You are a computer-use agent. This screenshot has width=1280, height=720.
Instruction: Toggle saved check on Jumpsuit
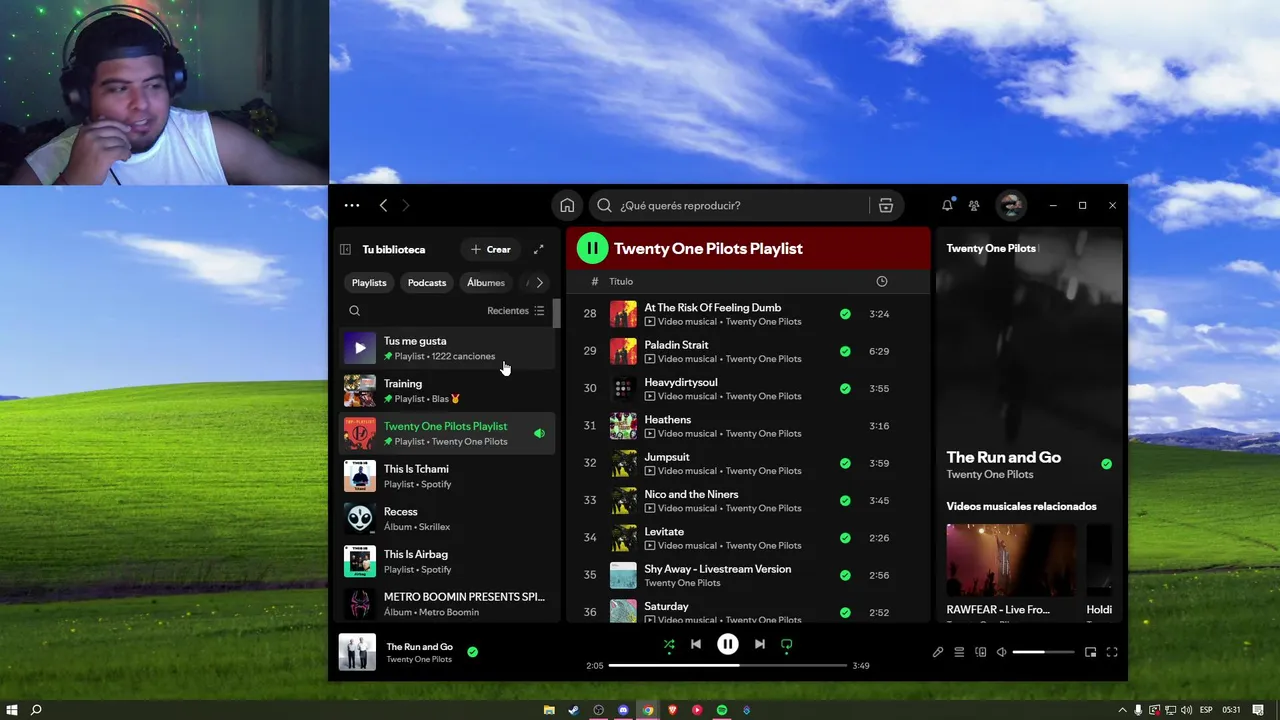click(845, 463)
